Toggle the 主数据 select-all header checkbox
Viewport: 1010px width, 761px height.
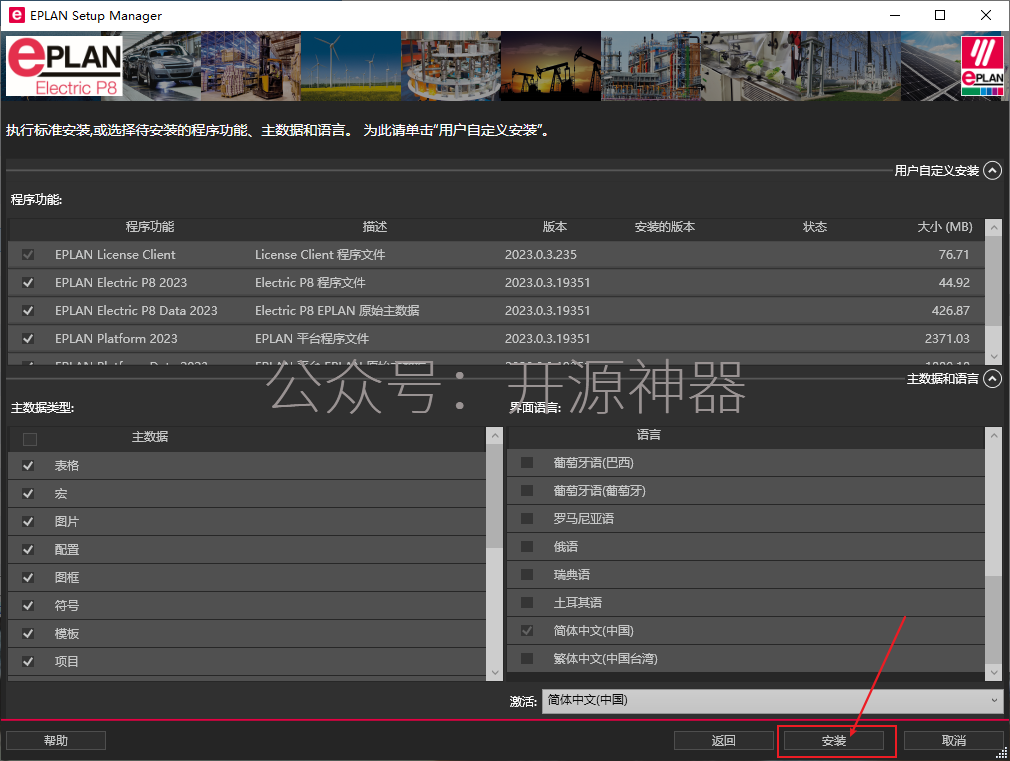pyautogui.click(x=30, y=439)
